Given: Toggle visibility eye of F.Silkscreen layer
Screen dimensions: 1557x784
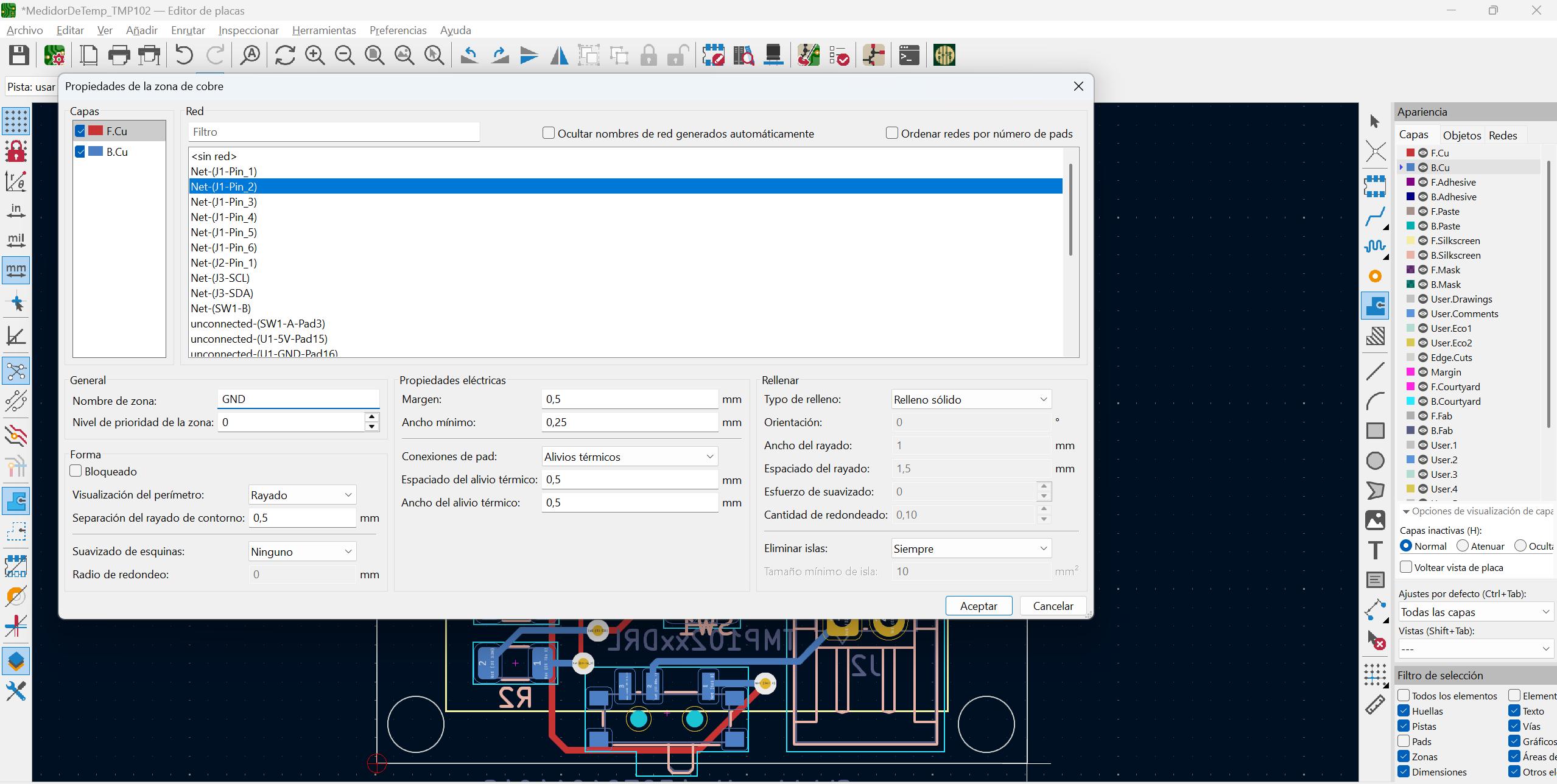Looking at the screenshot, I should (x=1423, y=240).
